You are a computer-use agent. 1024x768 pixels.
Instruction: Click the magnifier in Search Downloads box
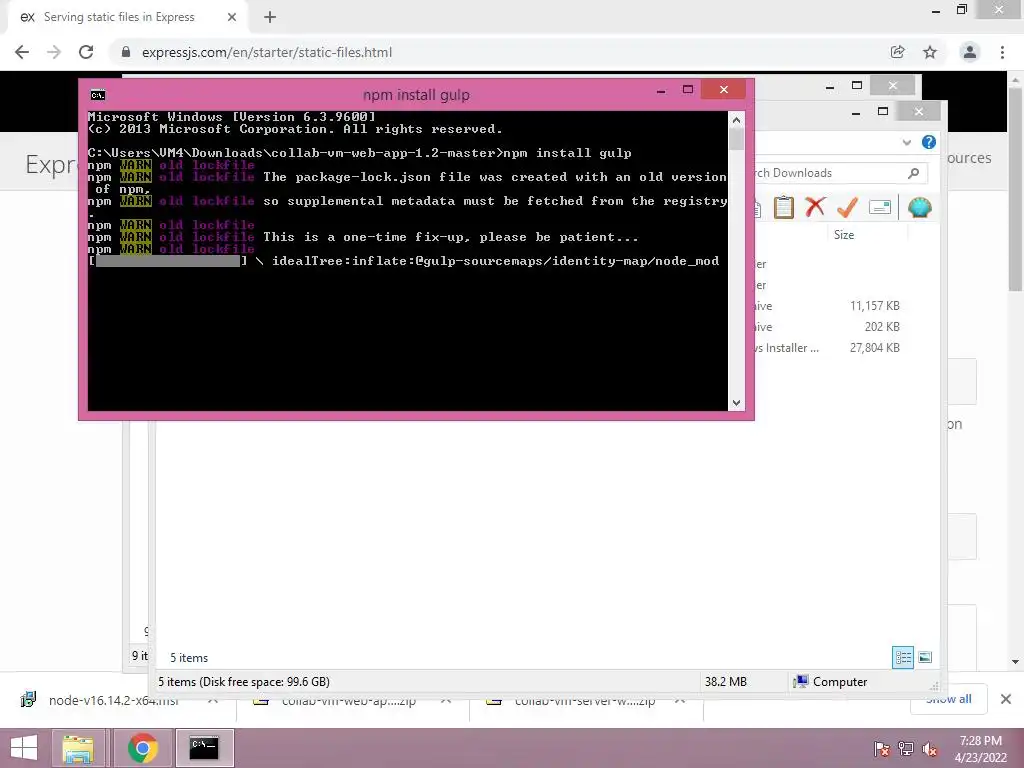[914, 173]
